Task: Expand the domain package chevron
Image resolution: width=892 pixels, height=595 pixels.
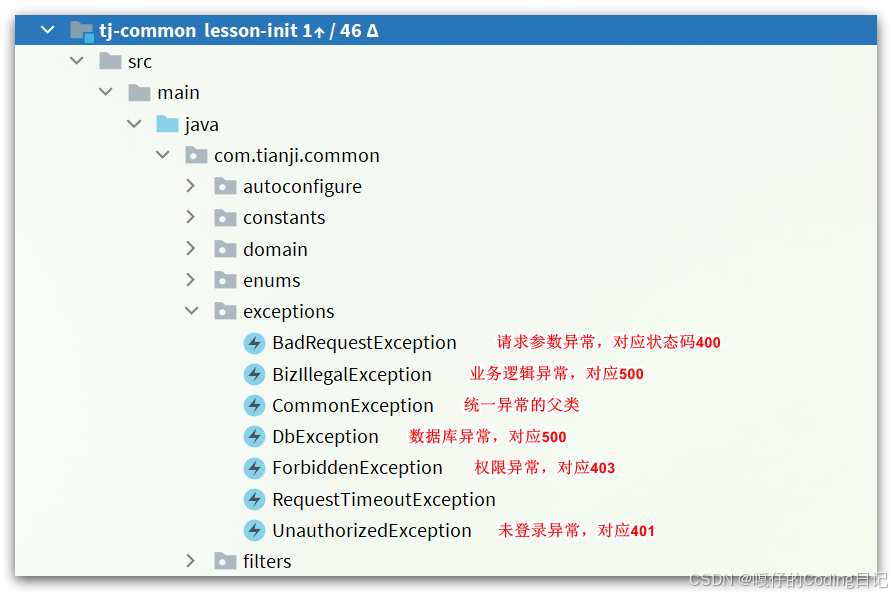Action: coord(191,249)
